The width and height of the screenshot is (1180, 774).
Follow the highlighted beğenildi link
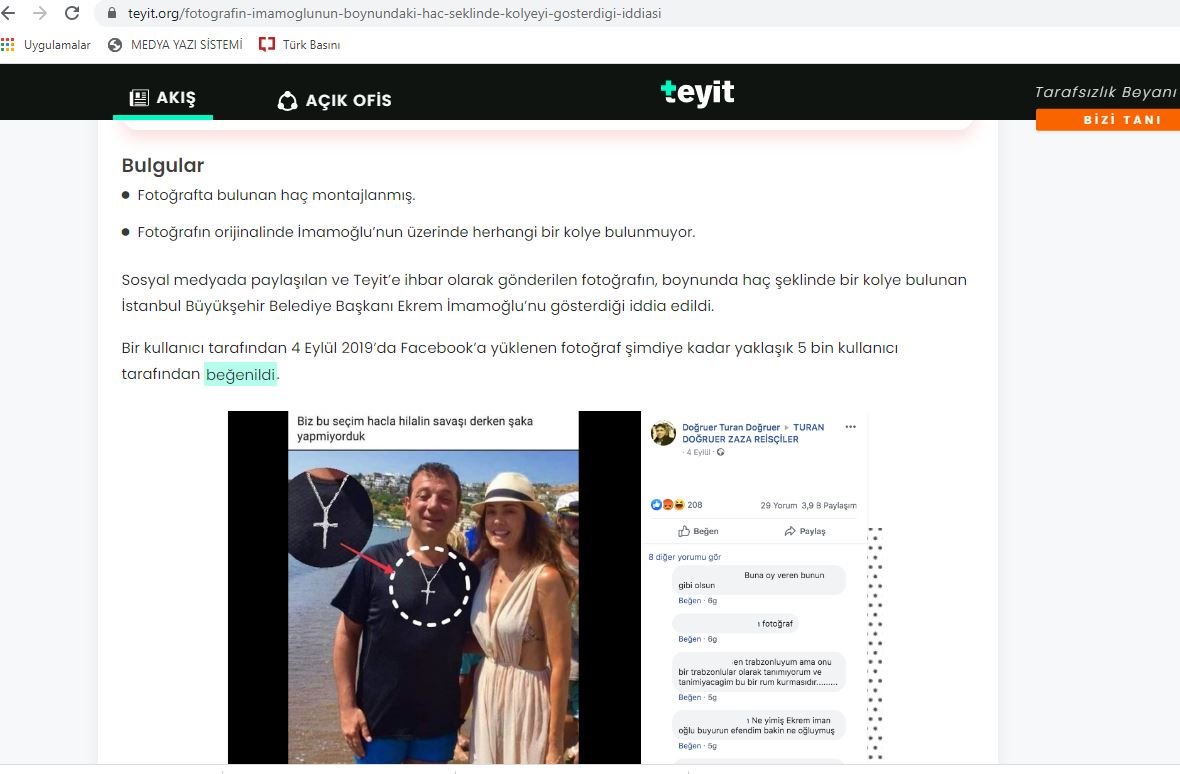tap(241, 374)
